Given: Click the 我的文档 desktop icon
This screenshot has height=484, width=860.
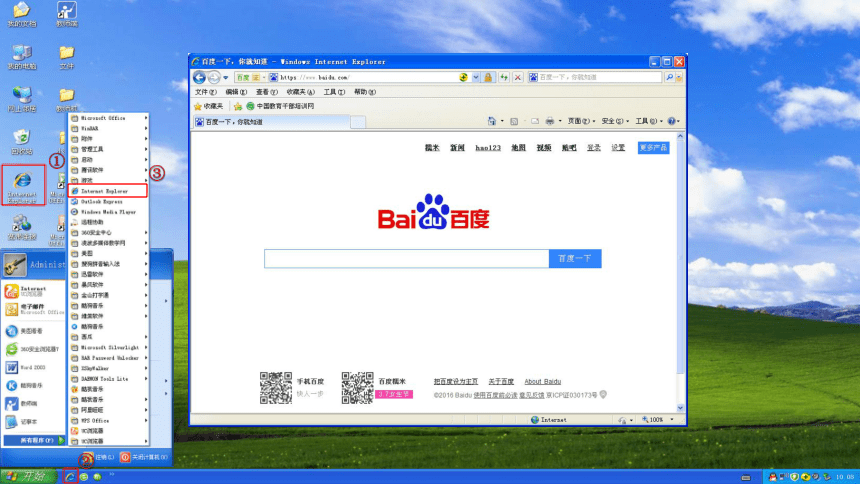Looking at the screenshot, I should tap(22, 14).
